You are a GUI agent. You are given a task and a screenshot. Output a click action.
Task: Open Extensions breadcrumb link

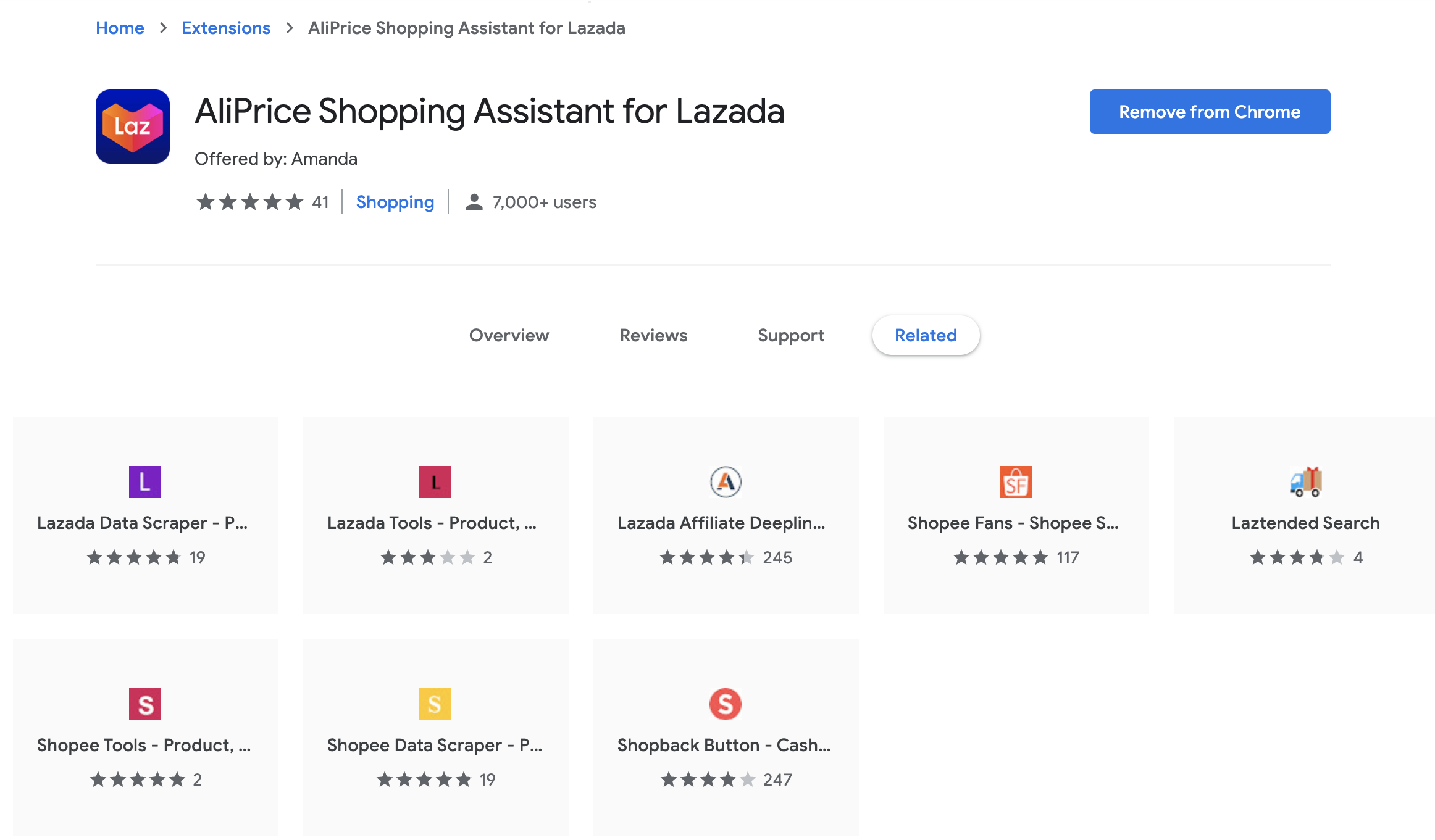(x=226, y=28)
